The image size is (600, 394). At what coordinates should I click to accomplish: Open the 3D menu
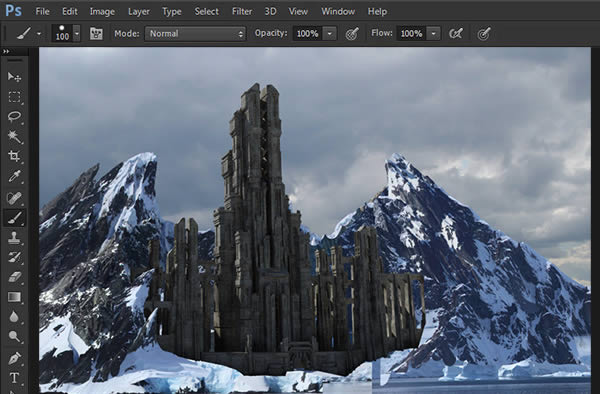coord(270,11)
